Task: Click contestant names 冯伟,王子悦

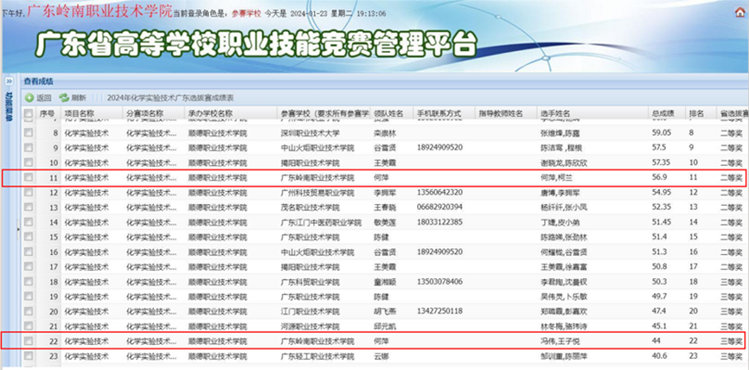Action: click(560, 341)
